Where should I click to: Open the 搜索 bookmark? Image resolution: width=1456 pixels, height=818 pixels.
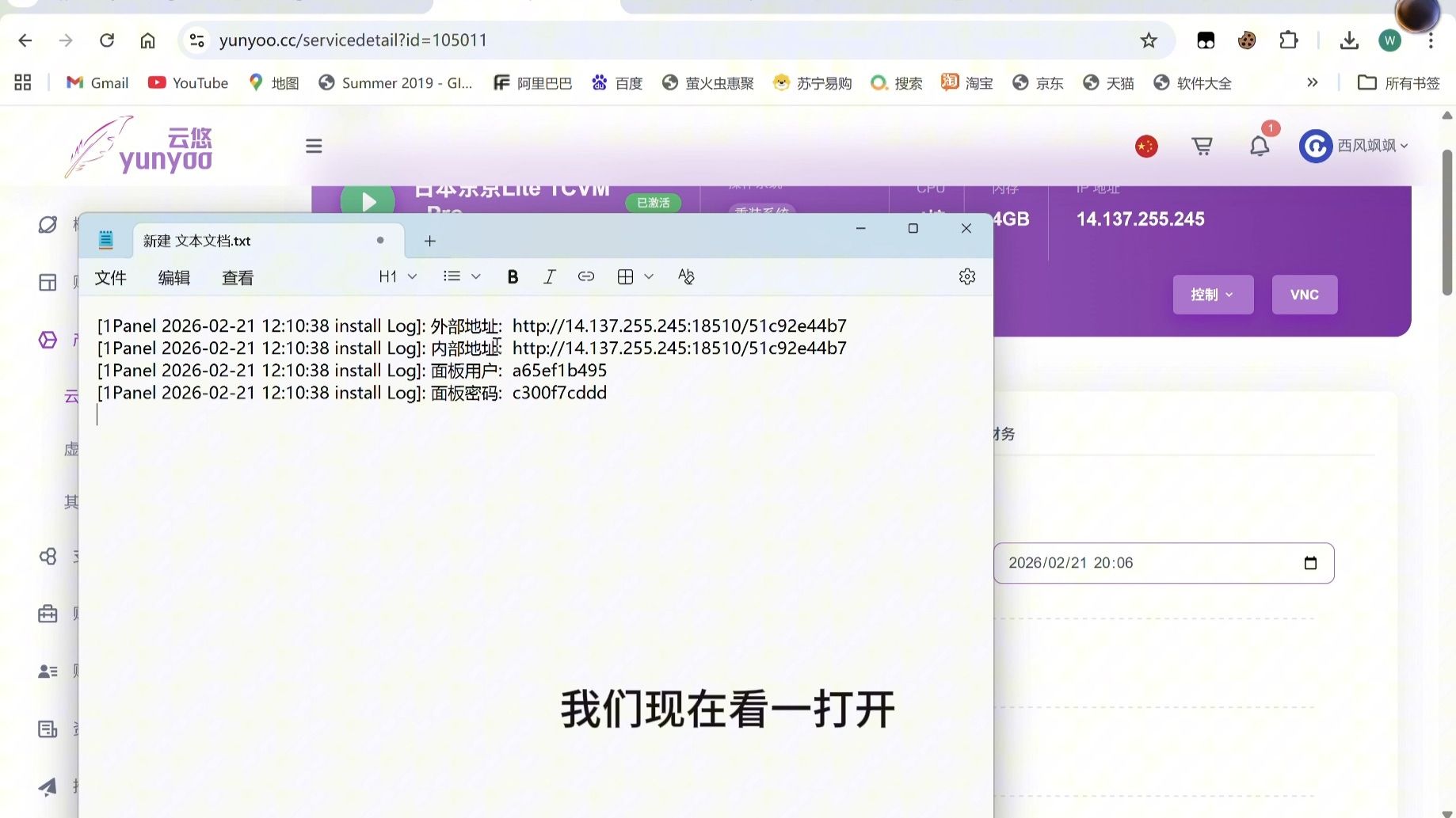point(897,83)
